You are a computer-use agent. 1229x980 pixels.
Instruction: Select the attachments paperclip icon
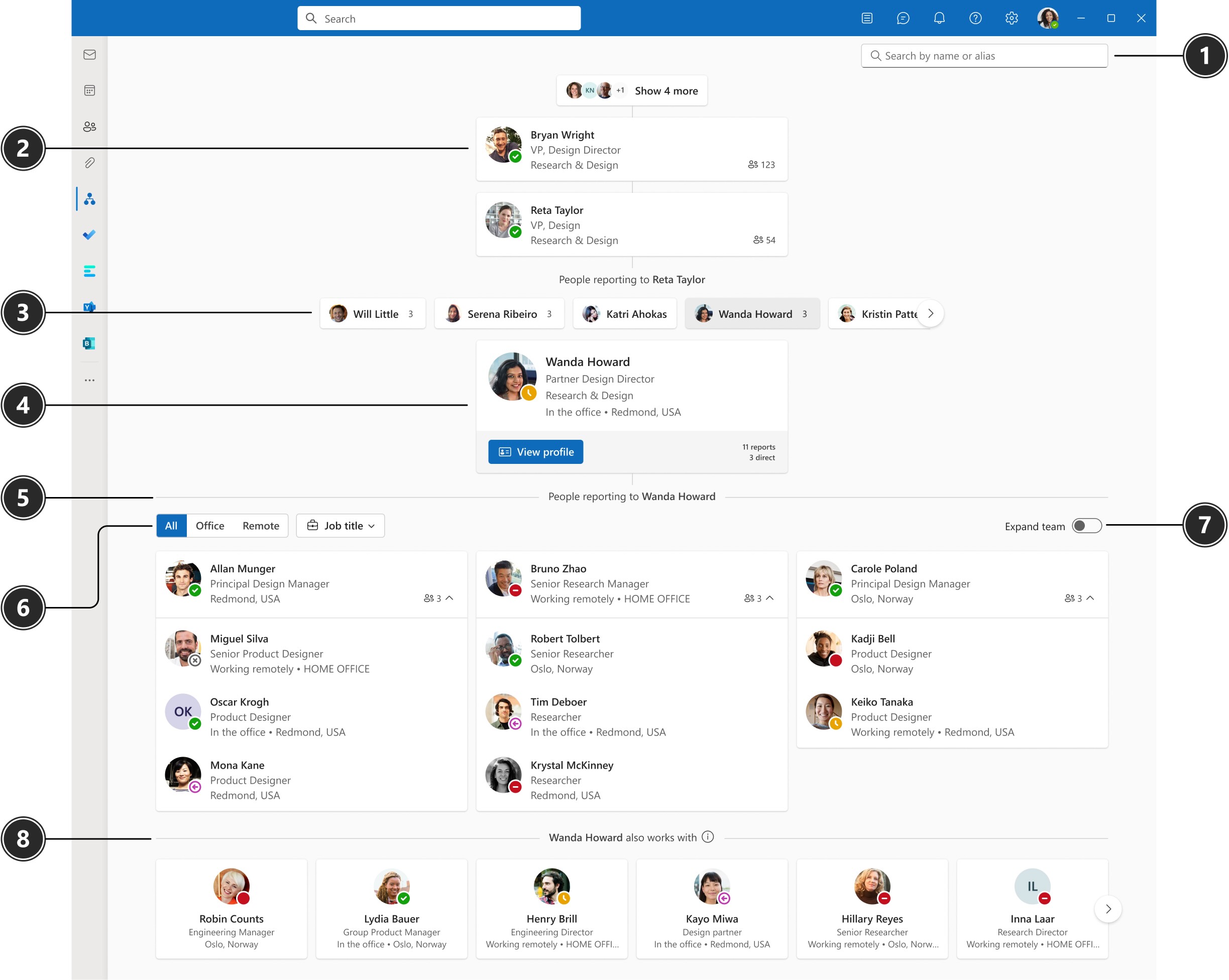[90, 163]
